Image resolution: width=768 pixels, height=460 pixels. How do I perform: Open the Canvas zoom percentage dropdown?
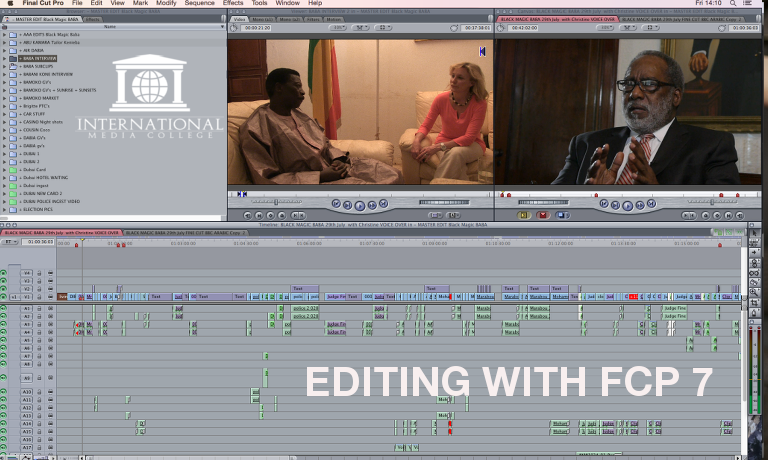click(x=605, y=28)
